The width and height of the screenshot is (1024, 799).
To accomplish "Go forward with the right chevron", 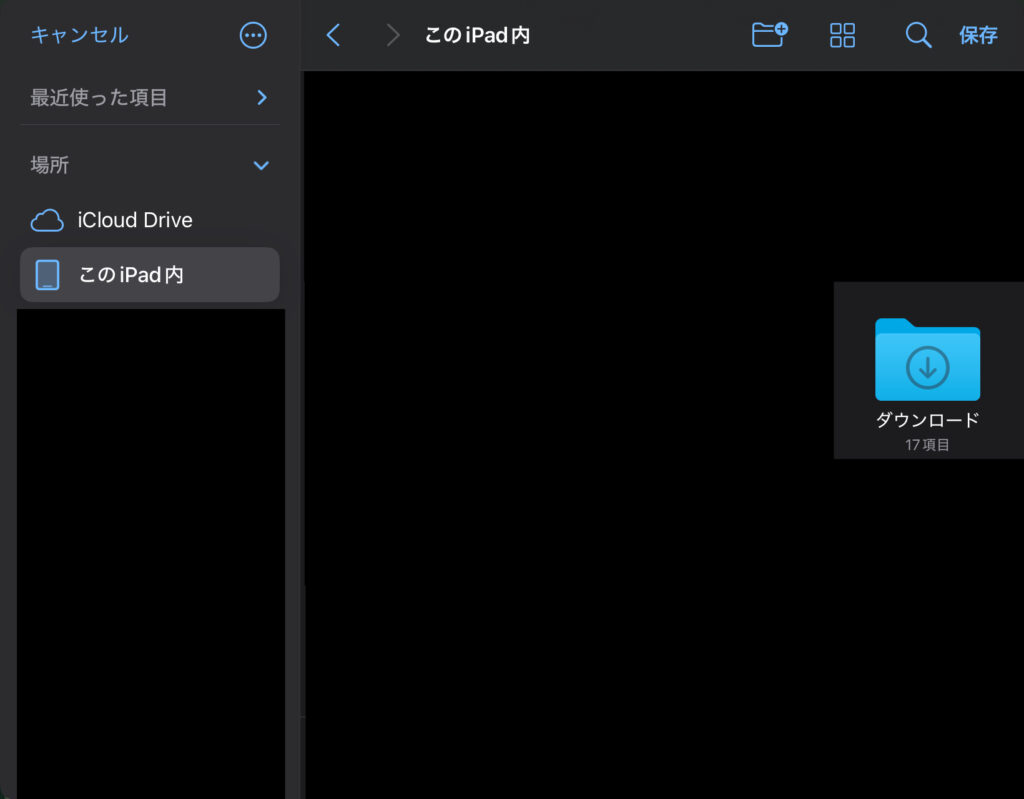I will 393,36.
